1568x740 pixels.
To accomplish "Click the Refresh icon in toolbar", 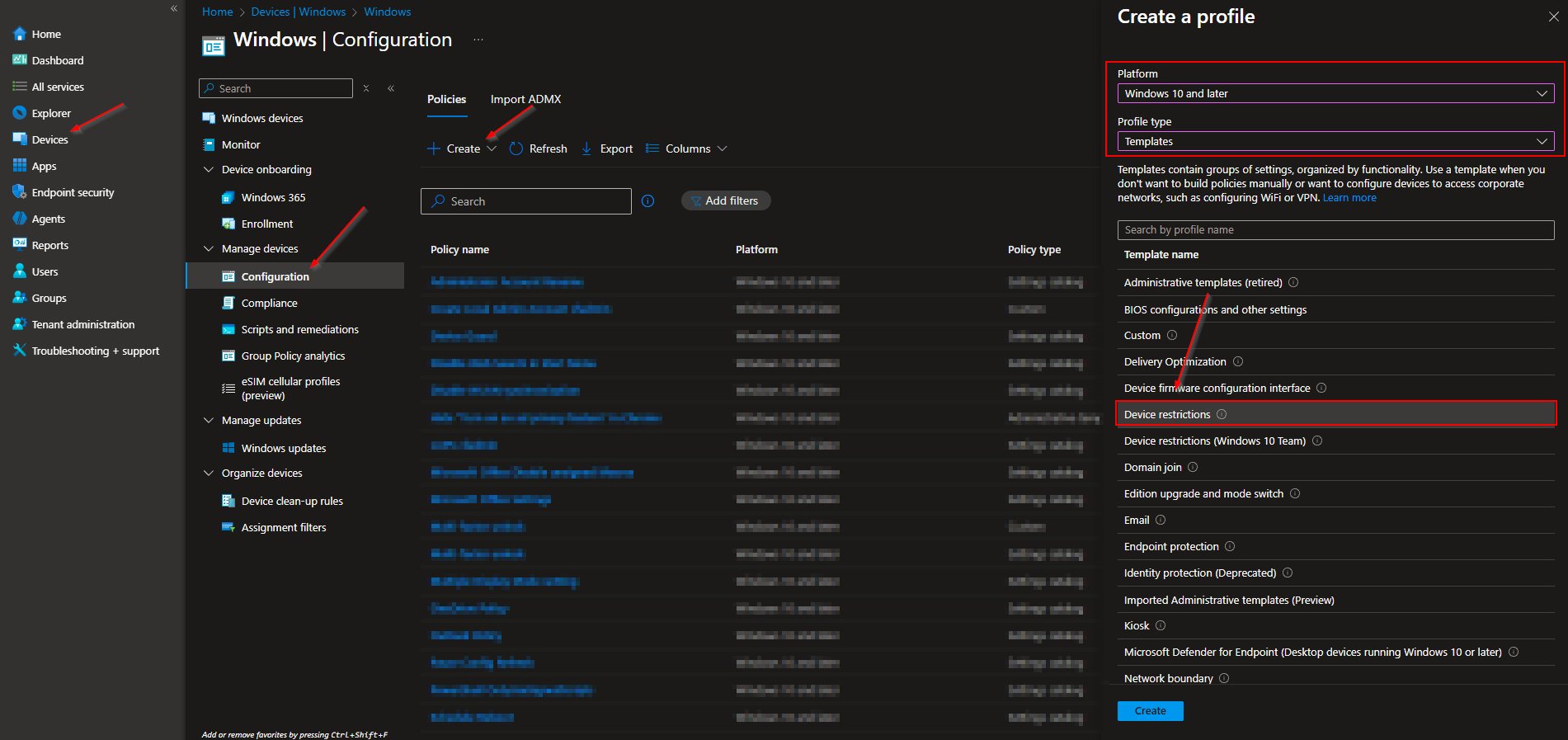I will (x=516, y=148).
